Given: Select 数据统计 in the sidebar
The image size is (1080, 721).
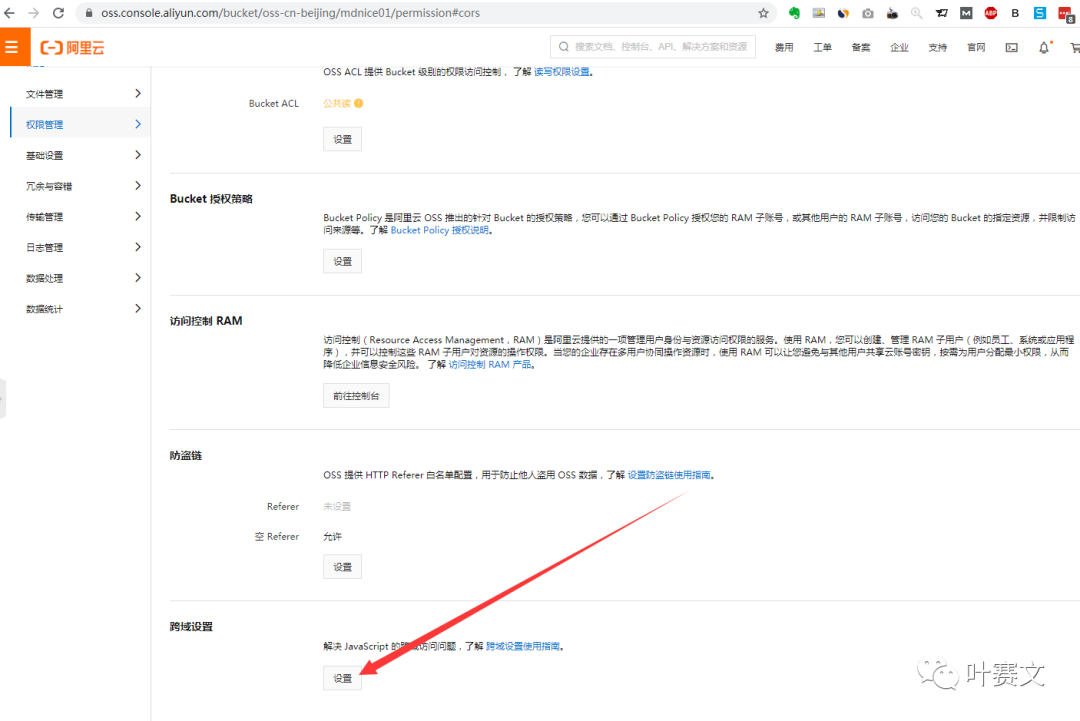Looking at the screenshot, I should click(x=44, y=309).
